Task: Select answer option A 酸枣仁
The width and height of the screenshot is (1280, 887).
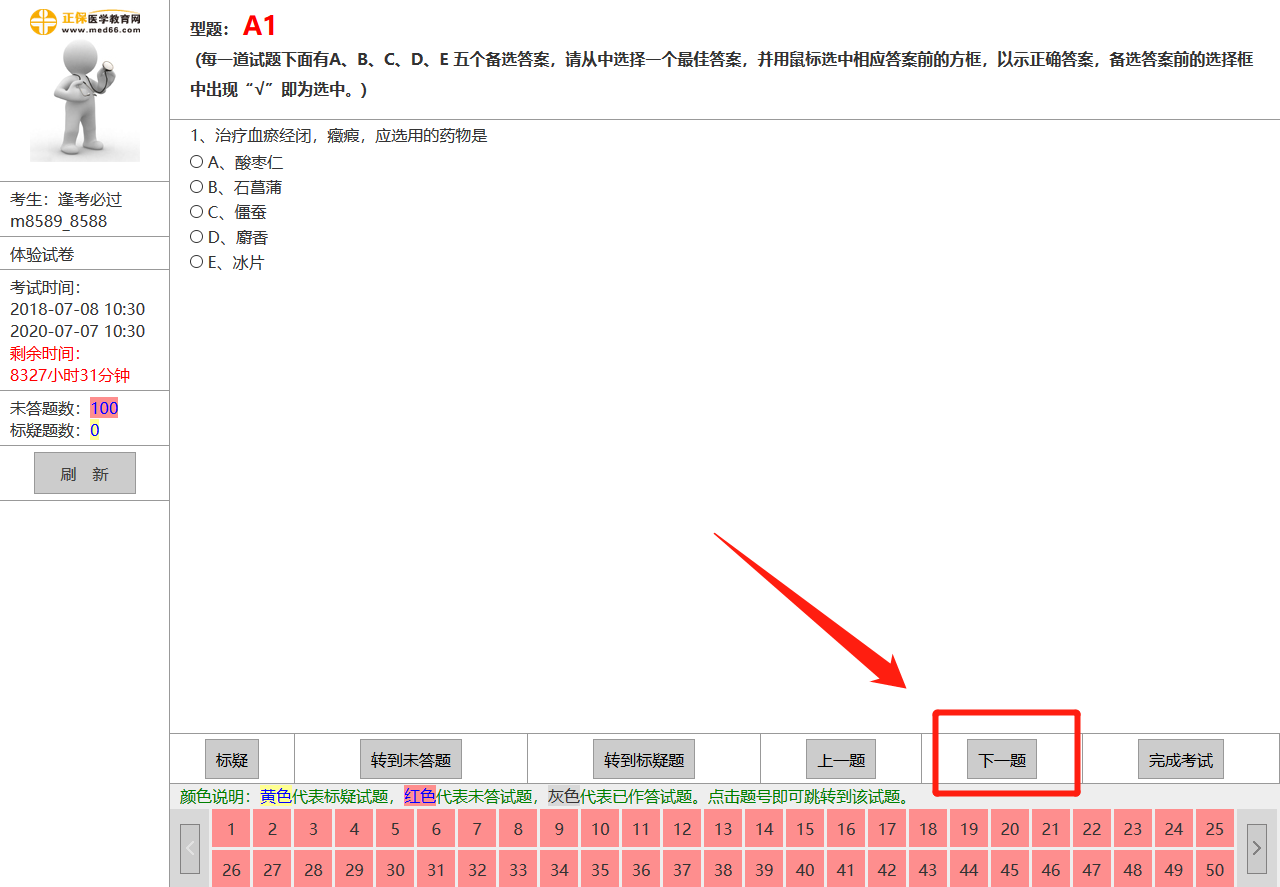Action: coord(197,162)
